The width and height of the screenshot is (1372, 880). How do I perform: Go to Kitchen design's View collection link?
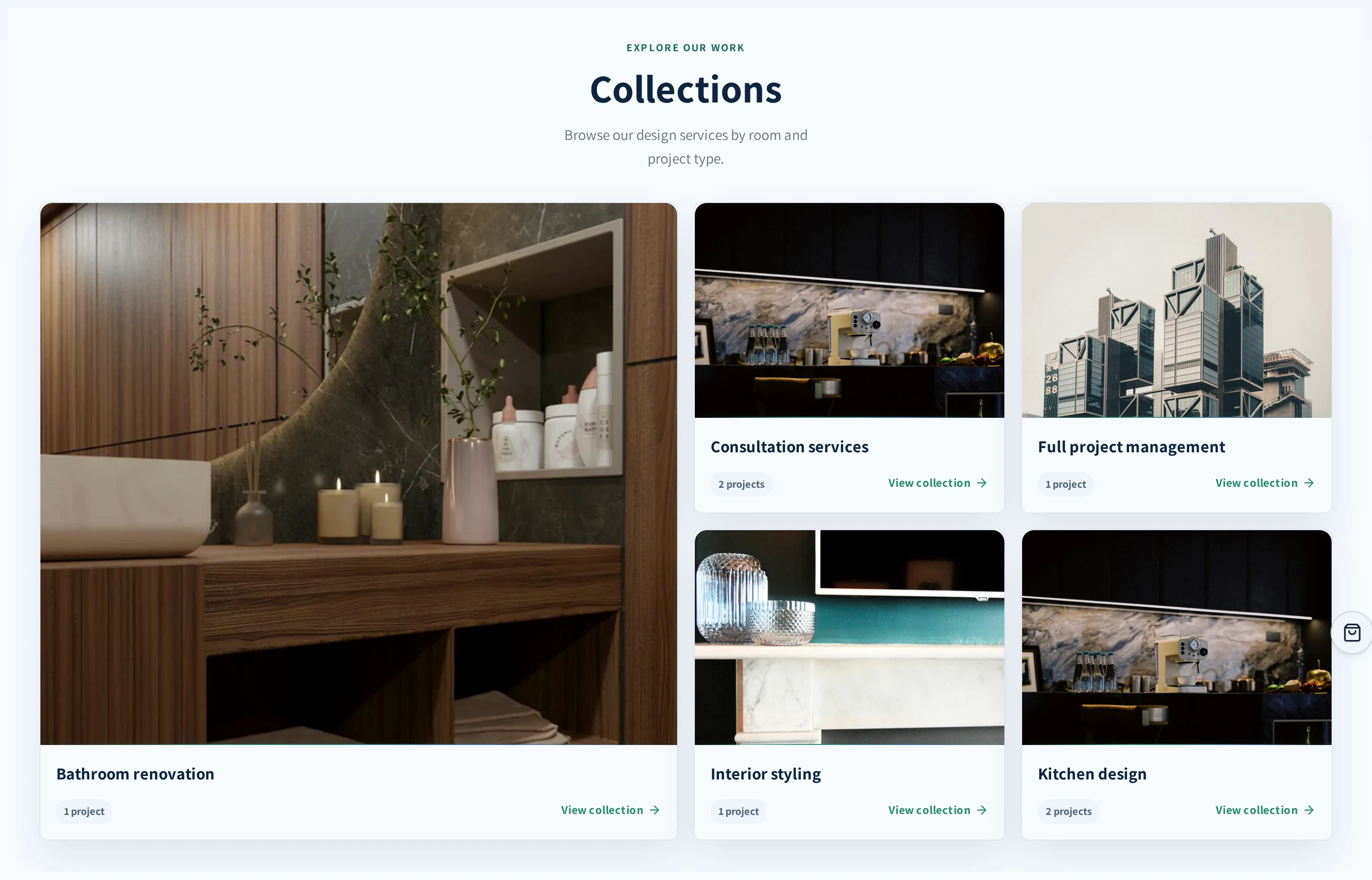[1265, 811]
